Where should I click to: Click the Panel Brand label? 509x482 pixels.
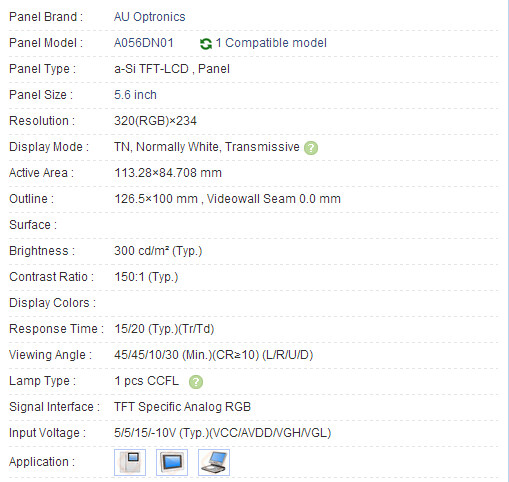pyautogui.click(x=46, y=17)
